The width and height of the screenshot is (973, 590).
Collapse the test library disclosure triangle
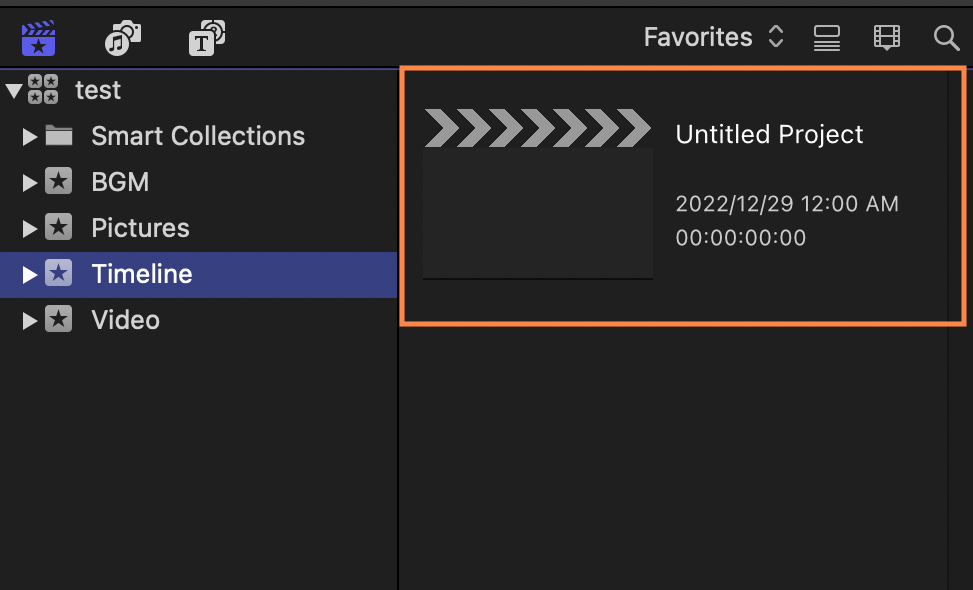pyautogui.click(x=14, y=91)
